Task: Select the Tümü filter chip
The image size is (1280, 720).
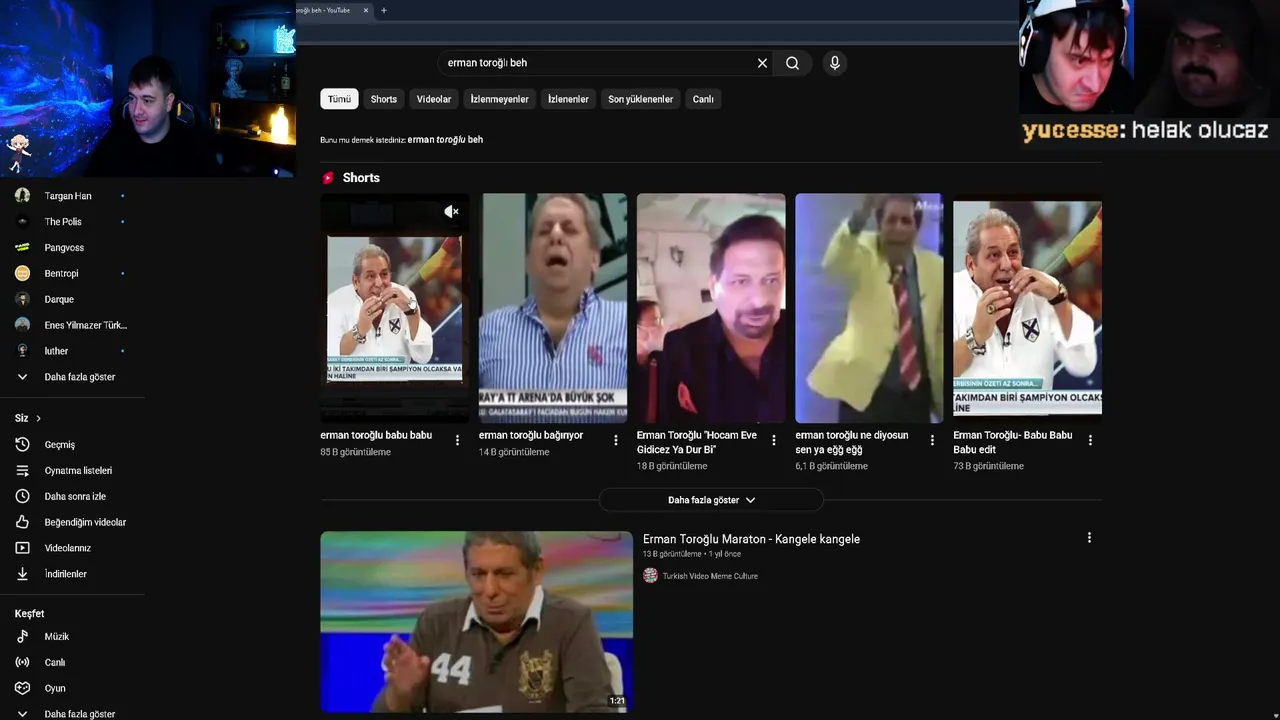Action: [339, 99]
